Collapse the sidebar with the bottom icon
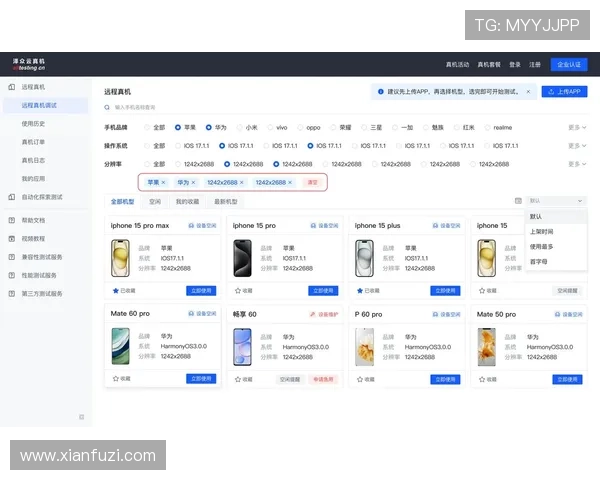The width and height of the screenshot is (600, 480). click(x=82, y=417)
